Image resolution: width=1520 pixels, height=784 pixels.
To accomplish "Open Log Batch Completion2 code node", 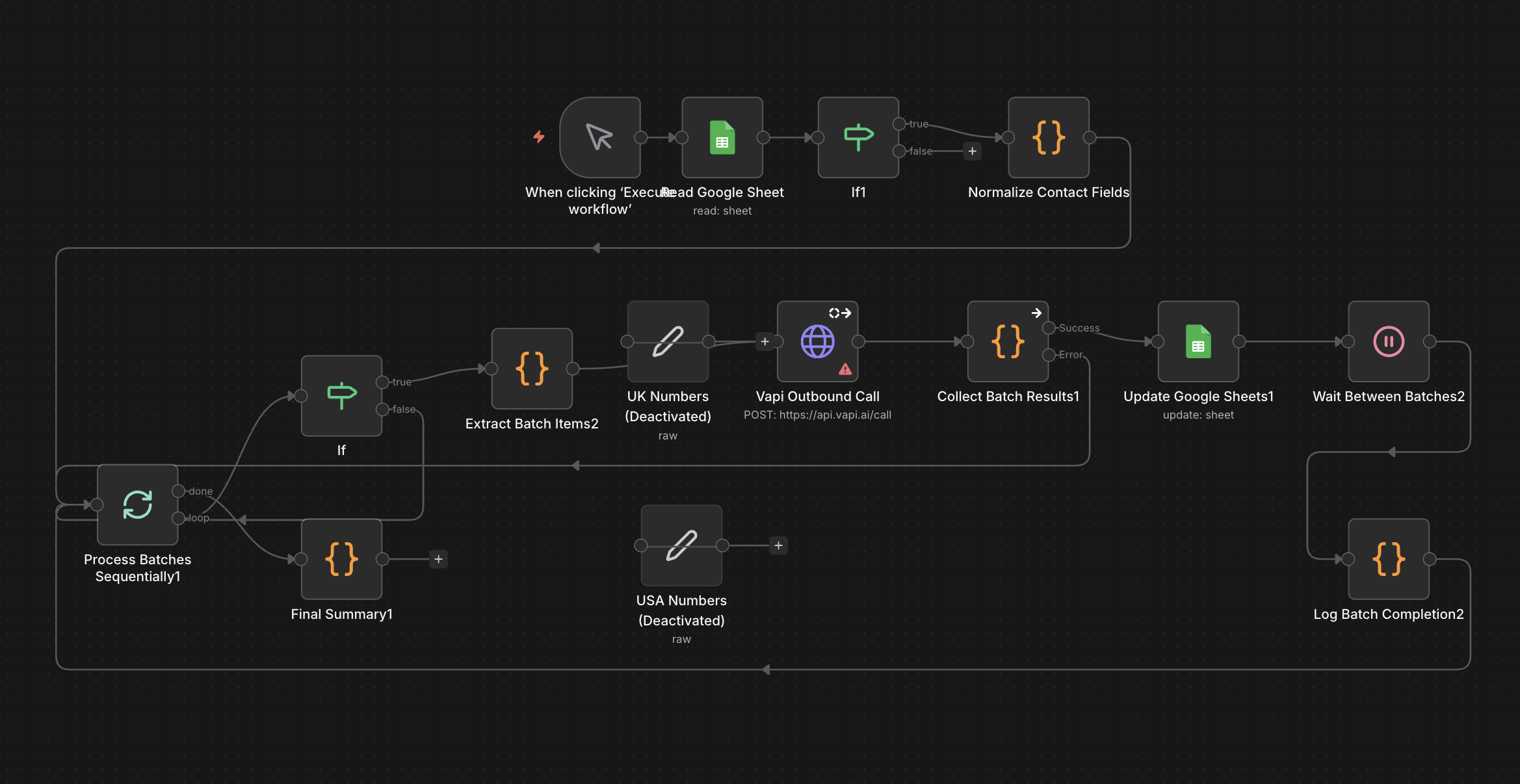I will coord(1389,559).
